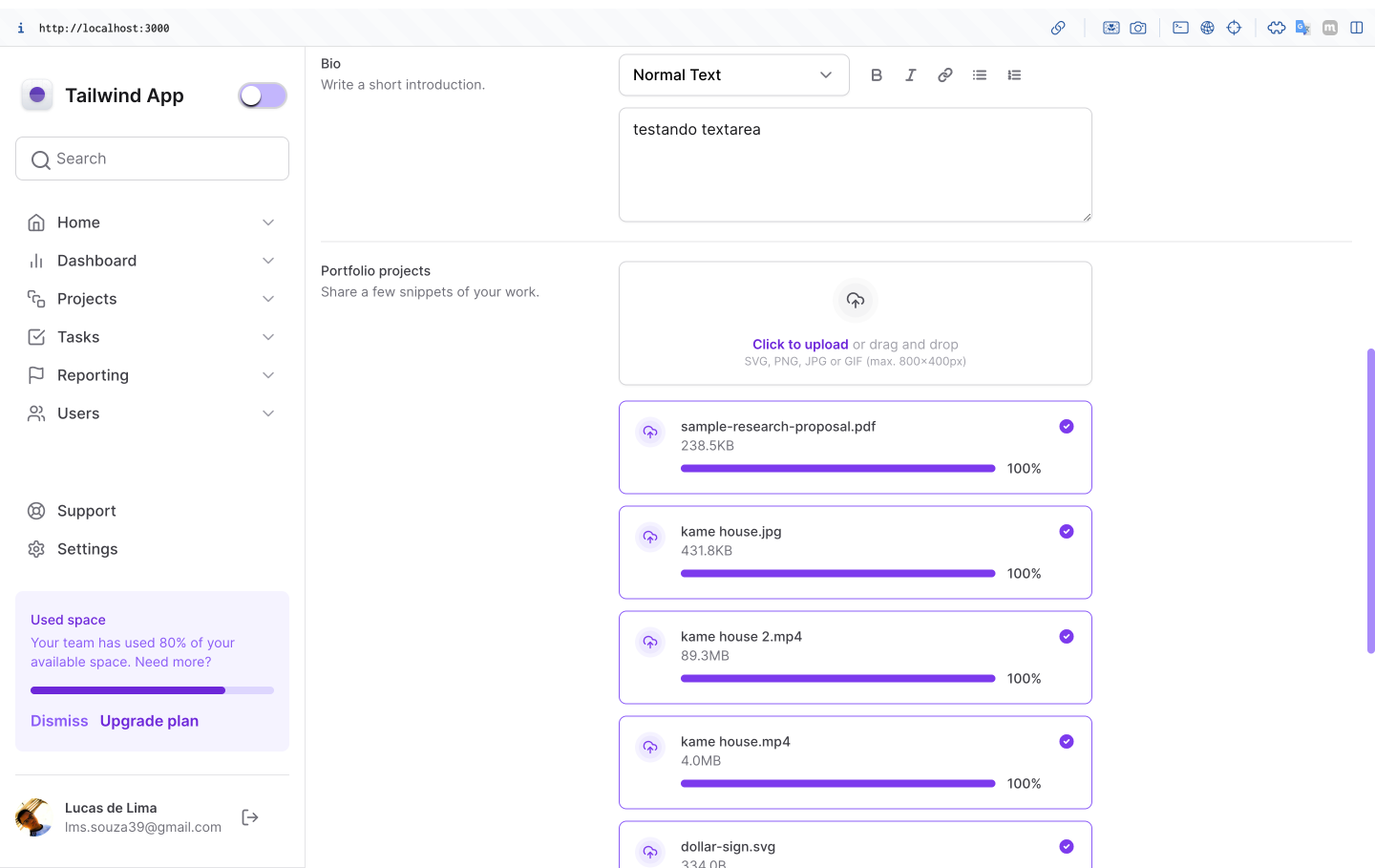Click the Tailwind App logo icon
Screen dimensions: 1375x868
tap(37, 95)
